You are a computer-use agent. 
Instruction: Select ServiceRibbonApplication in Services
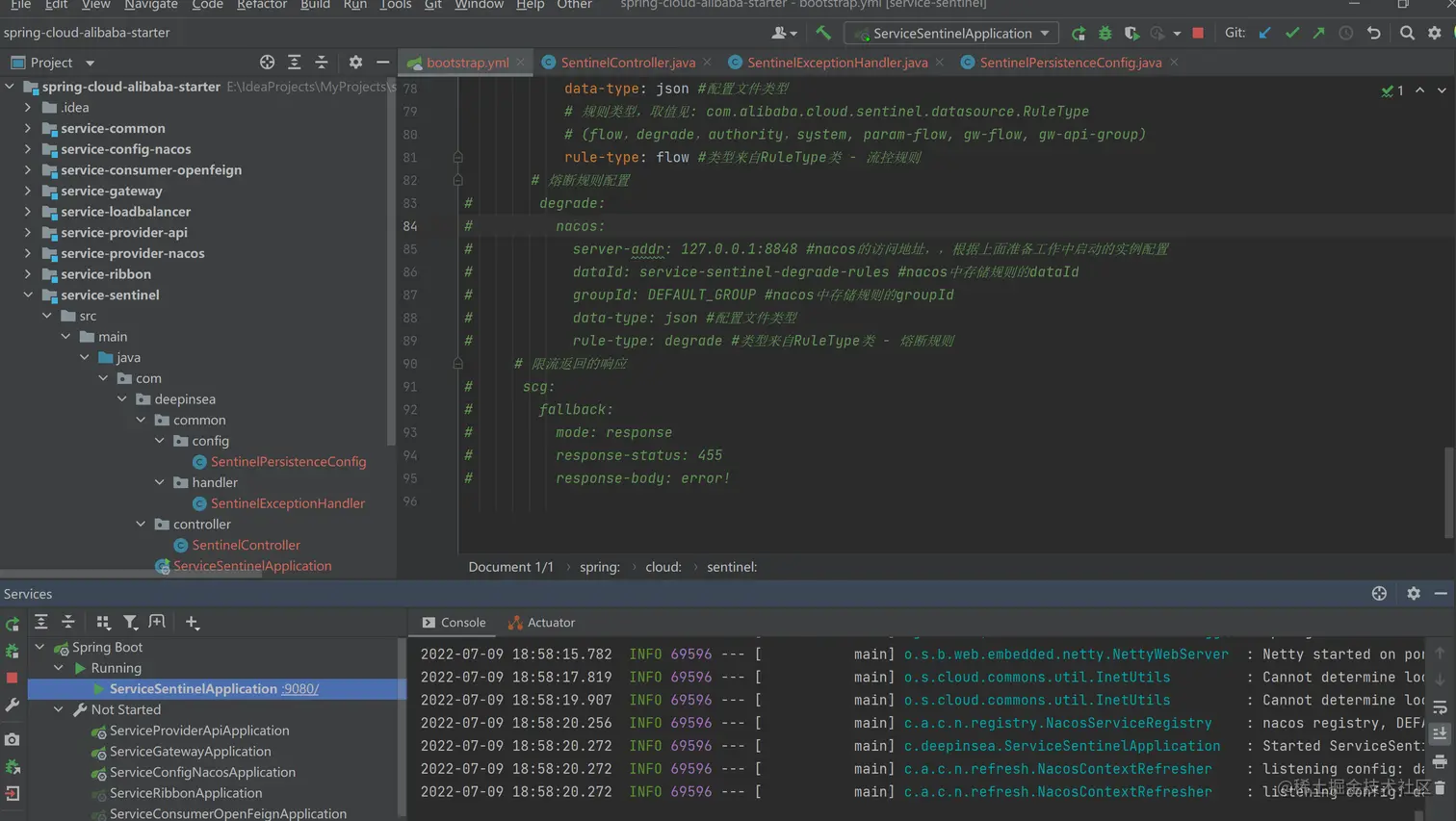pos(186,793)
